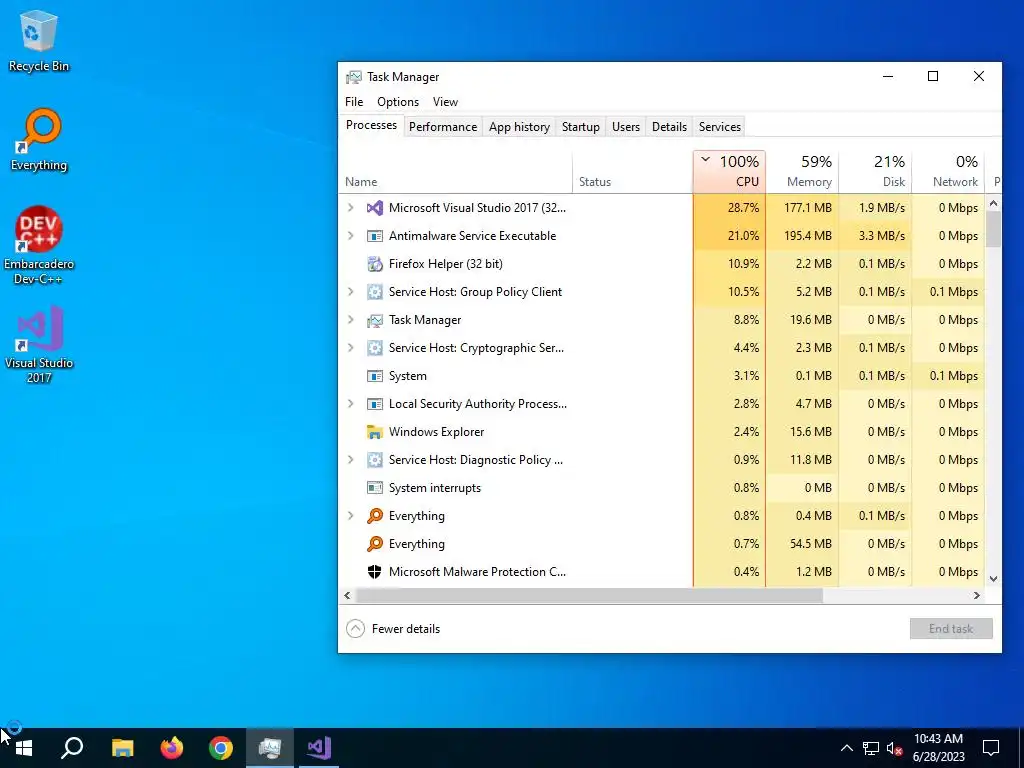1024x768 pixels.
Task: Open the Windows Start menu
Action: click(x=24, y=748)
